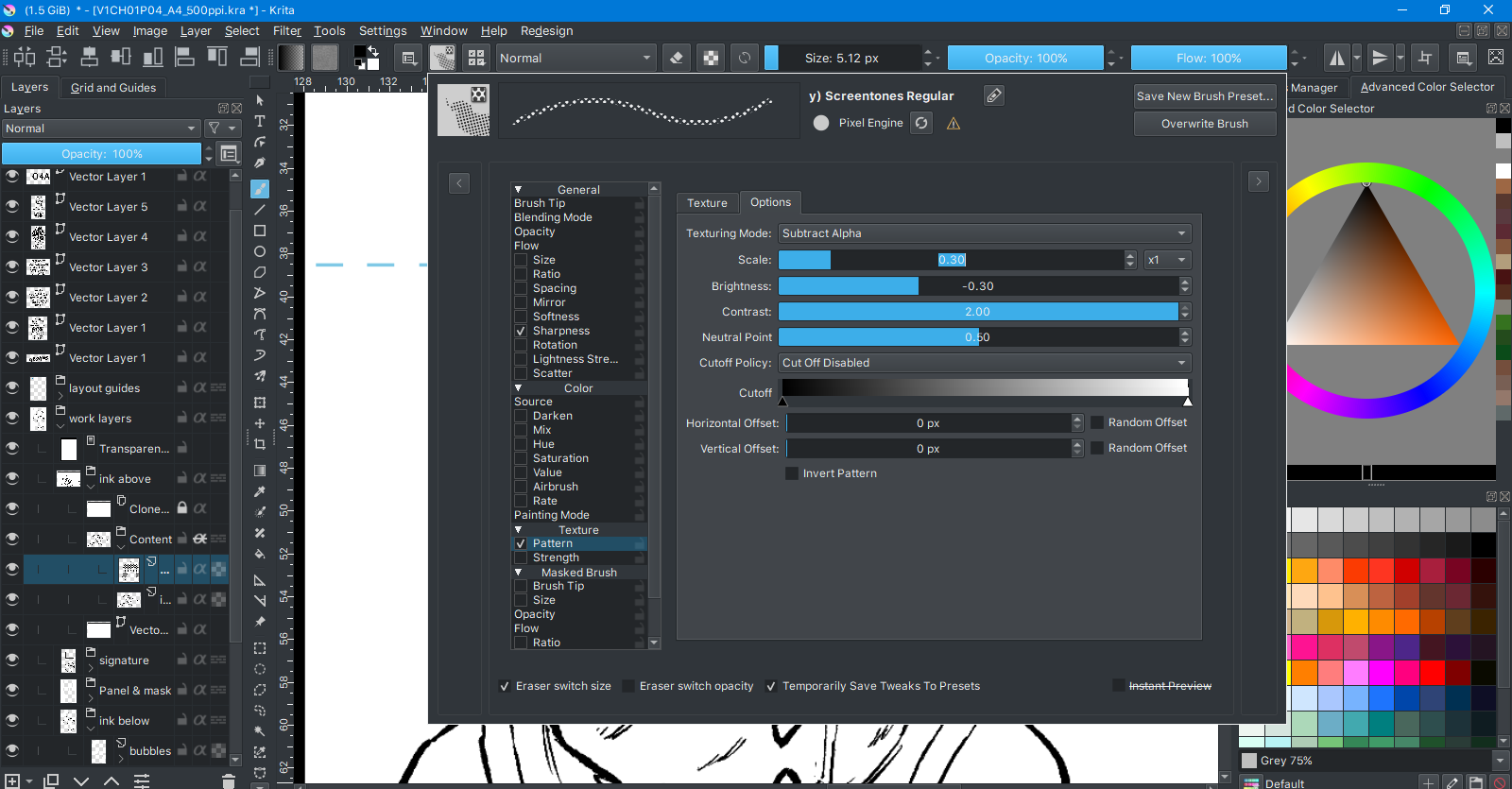Uncheck Eraser switch size option
This screenshot has height=789, width=1512.
tap(505, 686)
